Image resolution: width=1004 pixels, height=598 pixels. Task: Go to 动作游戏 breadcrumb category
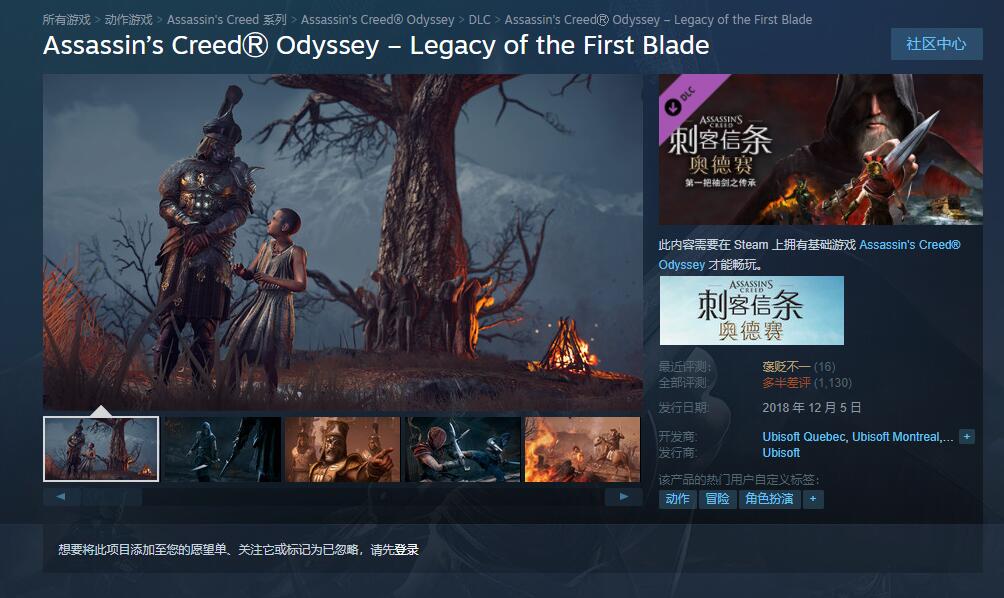click(129, 20)
